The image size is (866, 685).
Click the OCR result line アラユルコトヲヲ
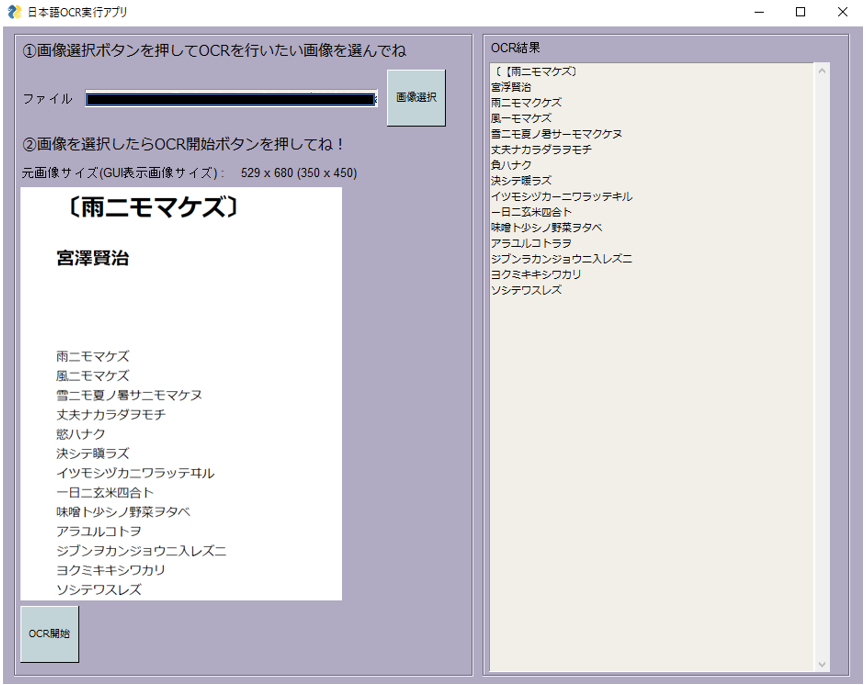[x=531, y=243]
